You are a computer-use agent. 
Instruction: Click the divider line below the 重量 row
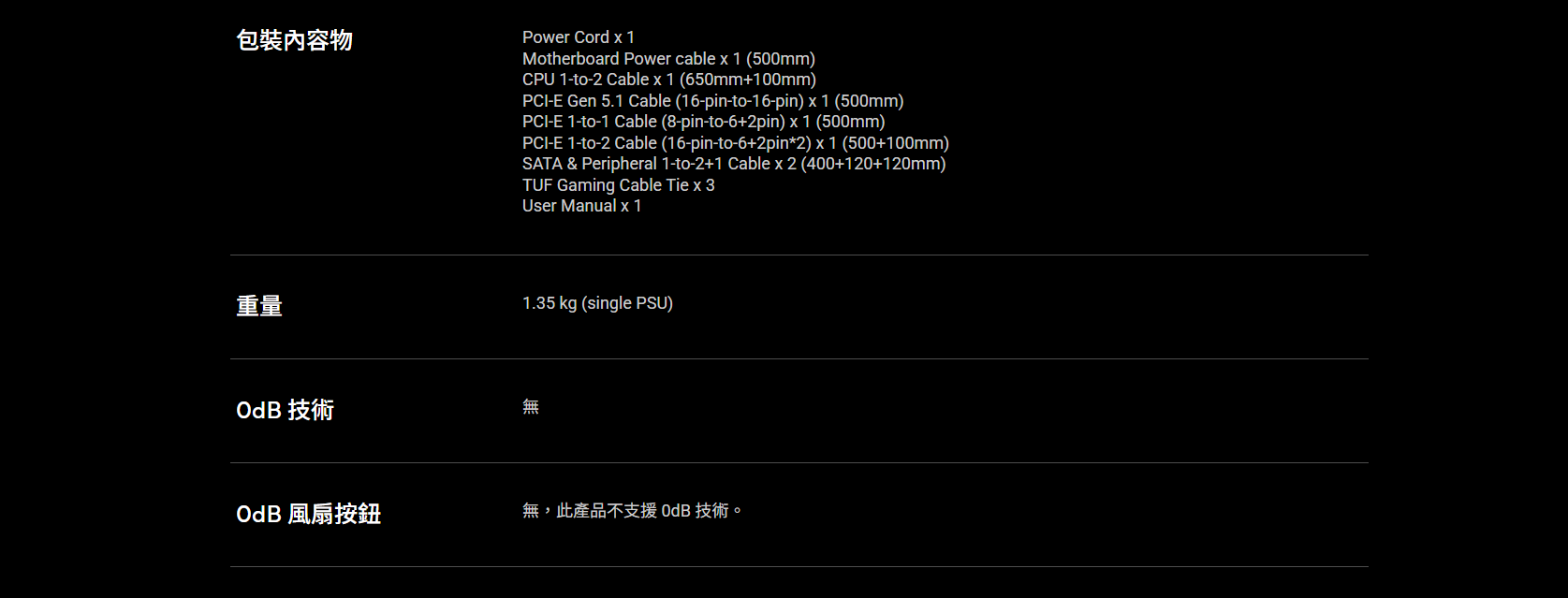coord(799,358)
